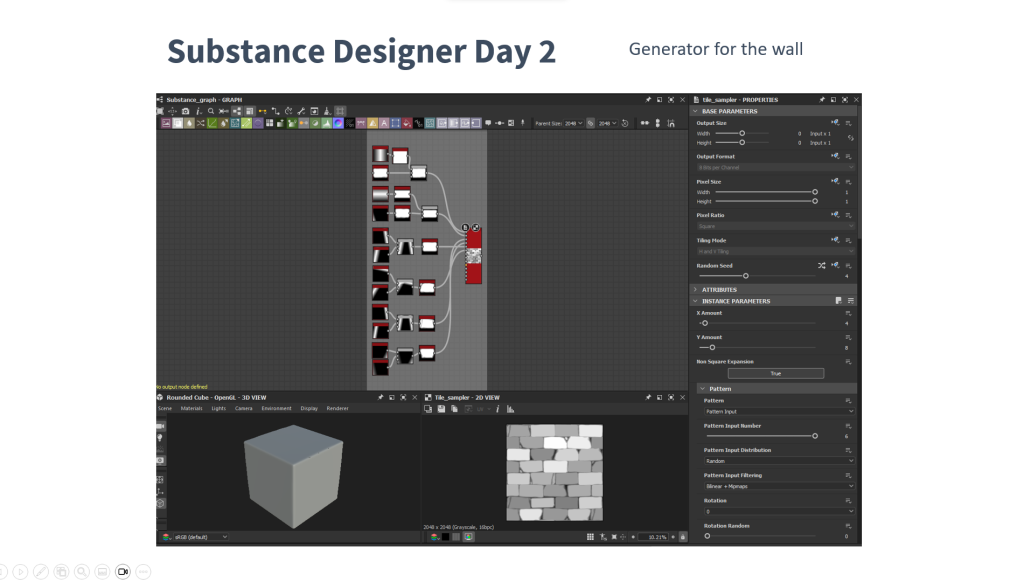The width and height of the screenshot is (1024, 582).
Task: Add a Curve node from the toolbar
Action: click(x=213, y=123)
